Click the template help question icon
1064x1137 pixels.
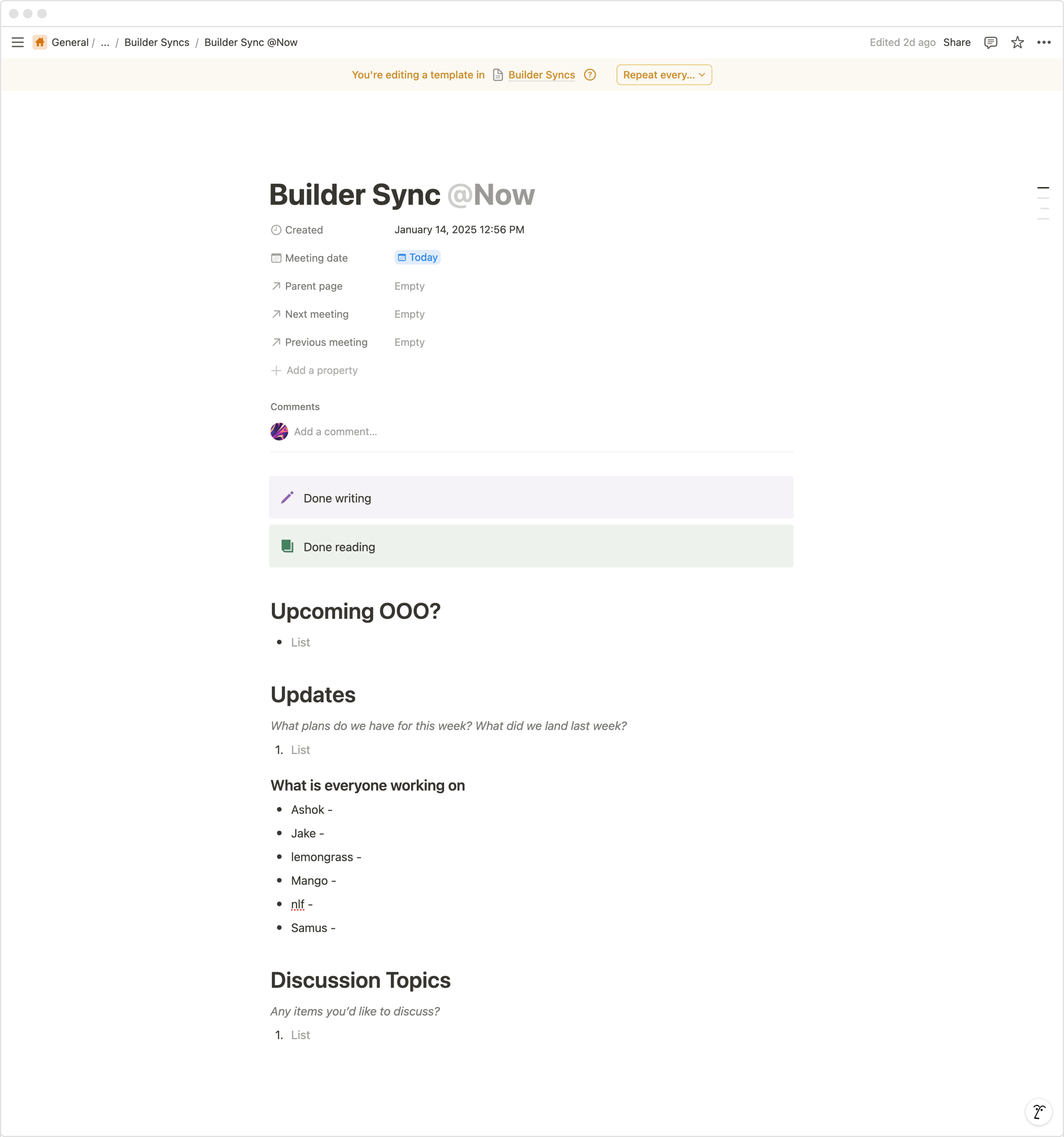(590, 75)
